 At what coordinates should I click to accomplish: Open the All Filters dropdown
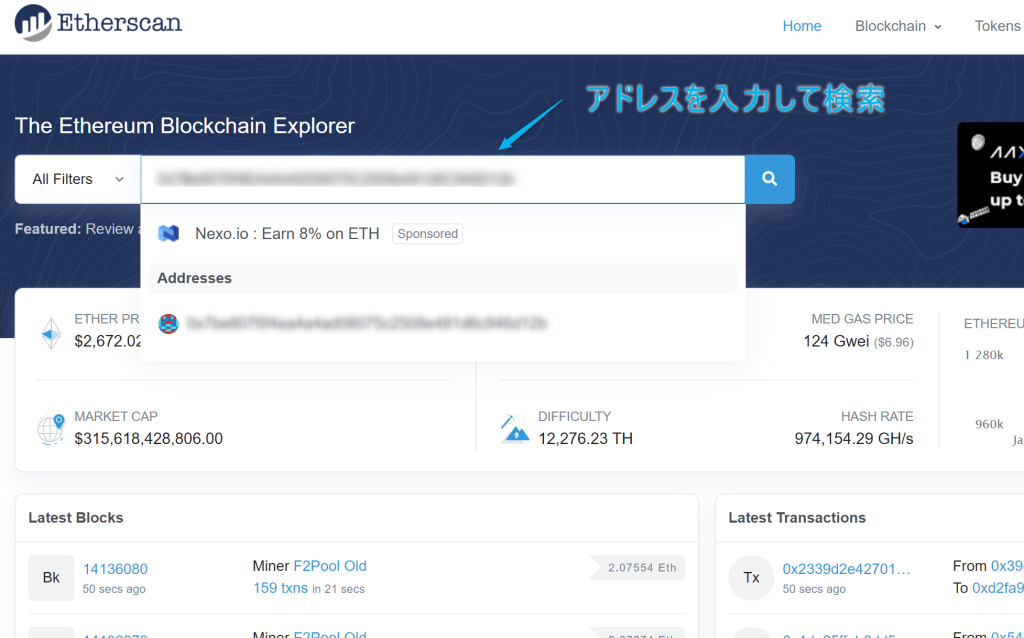(78, 179)
